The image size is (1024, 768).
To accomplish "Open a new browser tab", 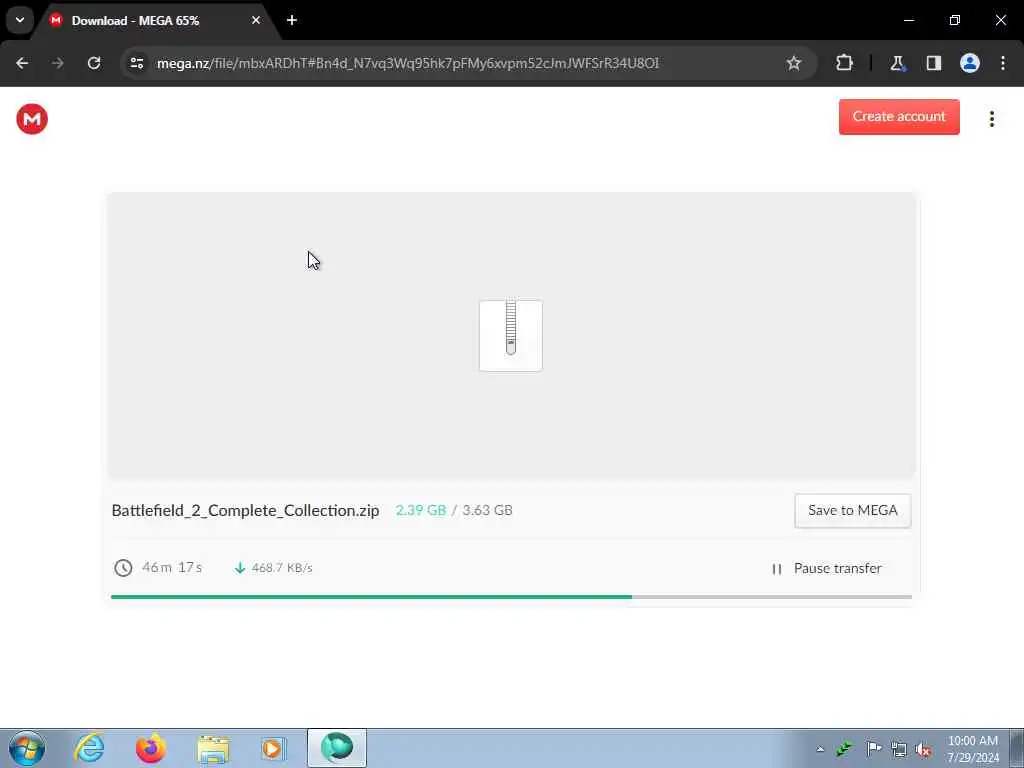I will 292,20.
